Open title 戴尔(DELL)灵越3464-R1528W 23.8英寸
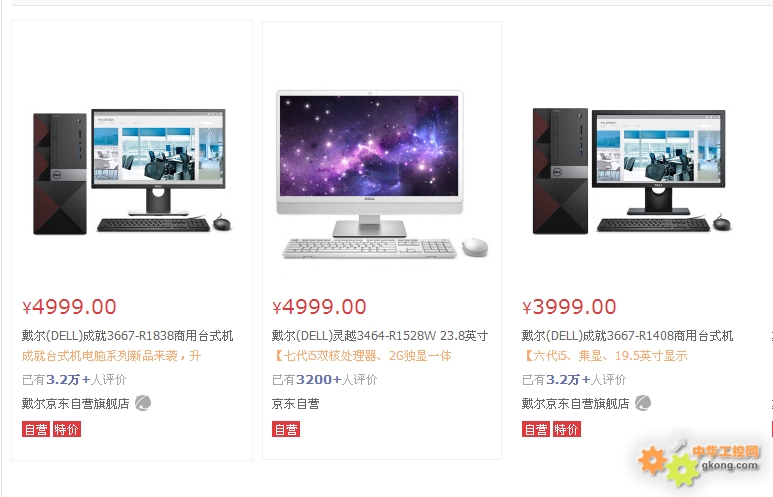Viewport: 773px width, 497px height. (x=380, y=336)
